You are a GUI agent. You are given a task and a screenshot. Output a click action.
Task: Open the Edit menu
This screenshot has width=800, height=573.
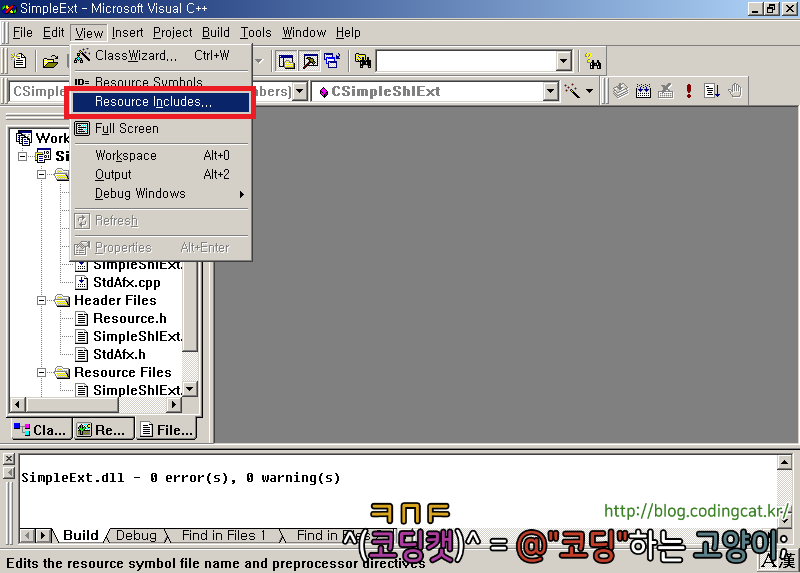pyautogui.click(x=53, y=33)
